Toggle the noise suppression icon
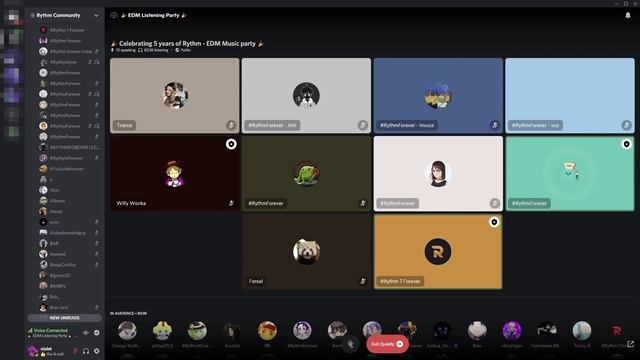The height and width of the screenshot is (360, 640). coord(86,333)
